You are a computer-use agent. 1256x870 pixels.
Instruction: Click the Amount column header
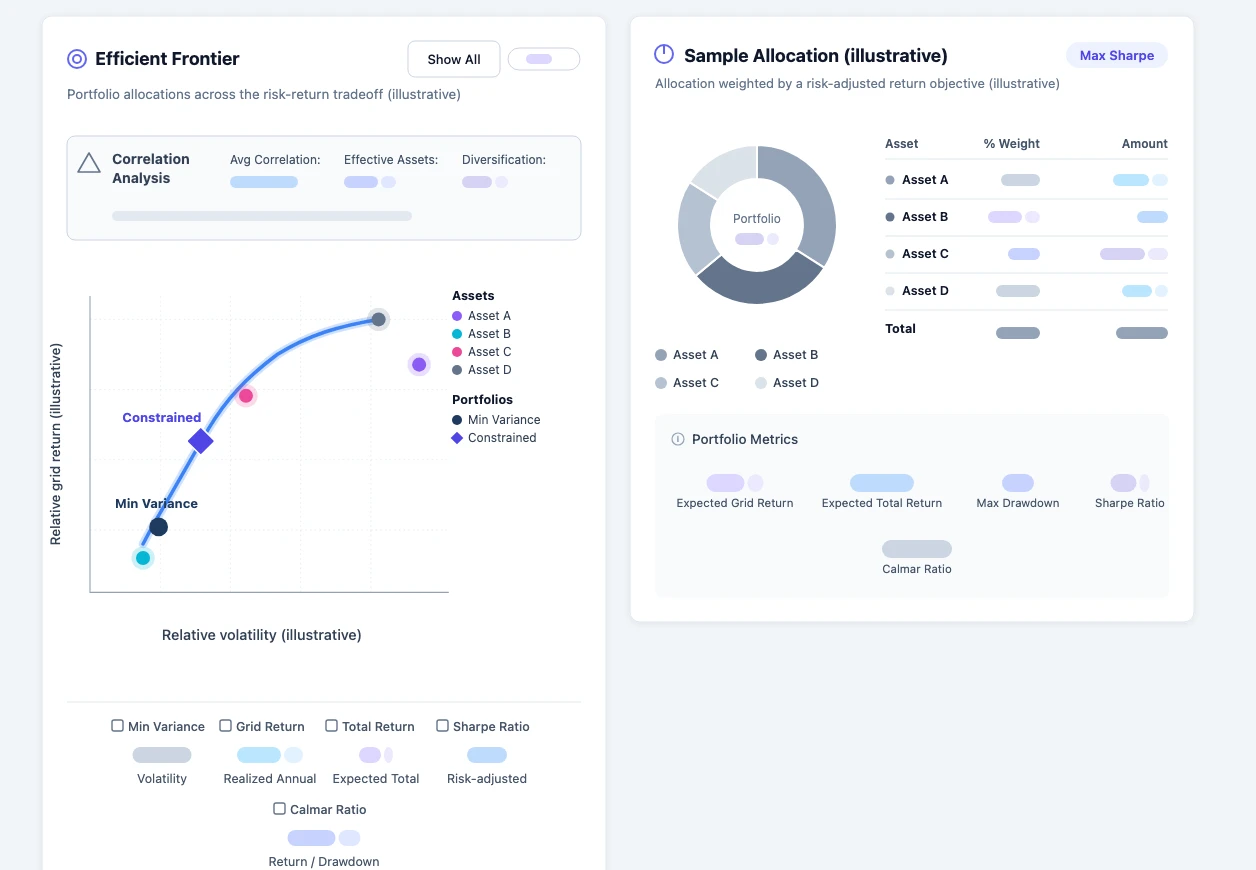pyautogui.click(x=1145, y=144)
